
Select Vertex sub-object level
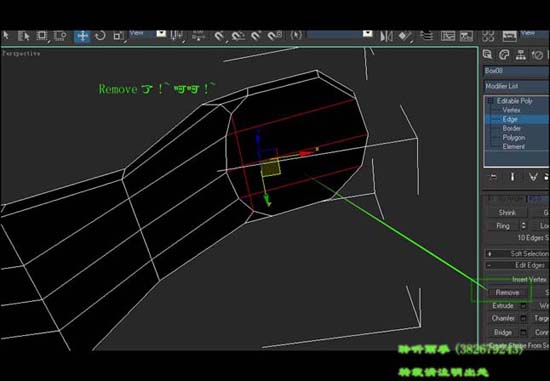(511, 110)
